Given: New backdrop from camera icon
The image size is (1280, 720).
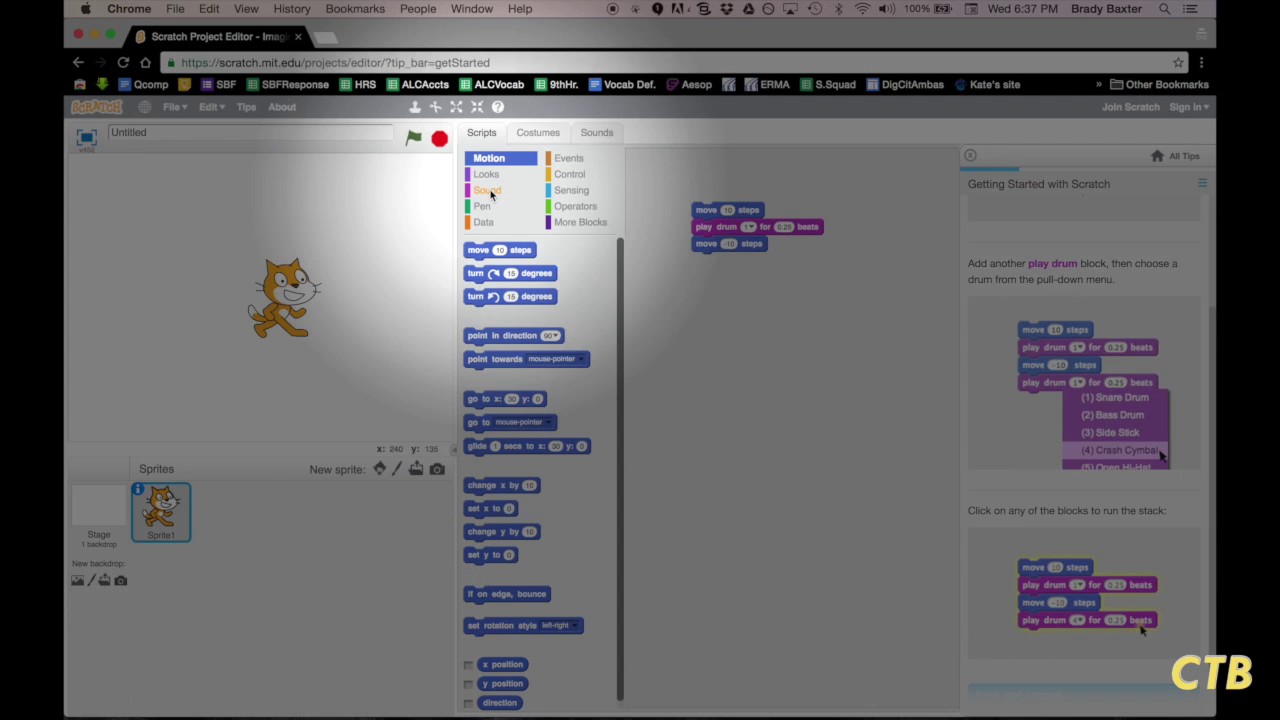Looking at the screenshot, I should click(x=121, y=580).
